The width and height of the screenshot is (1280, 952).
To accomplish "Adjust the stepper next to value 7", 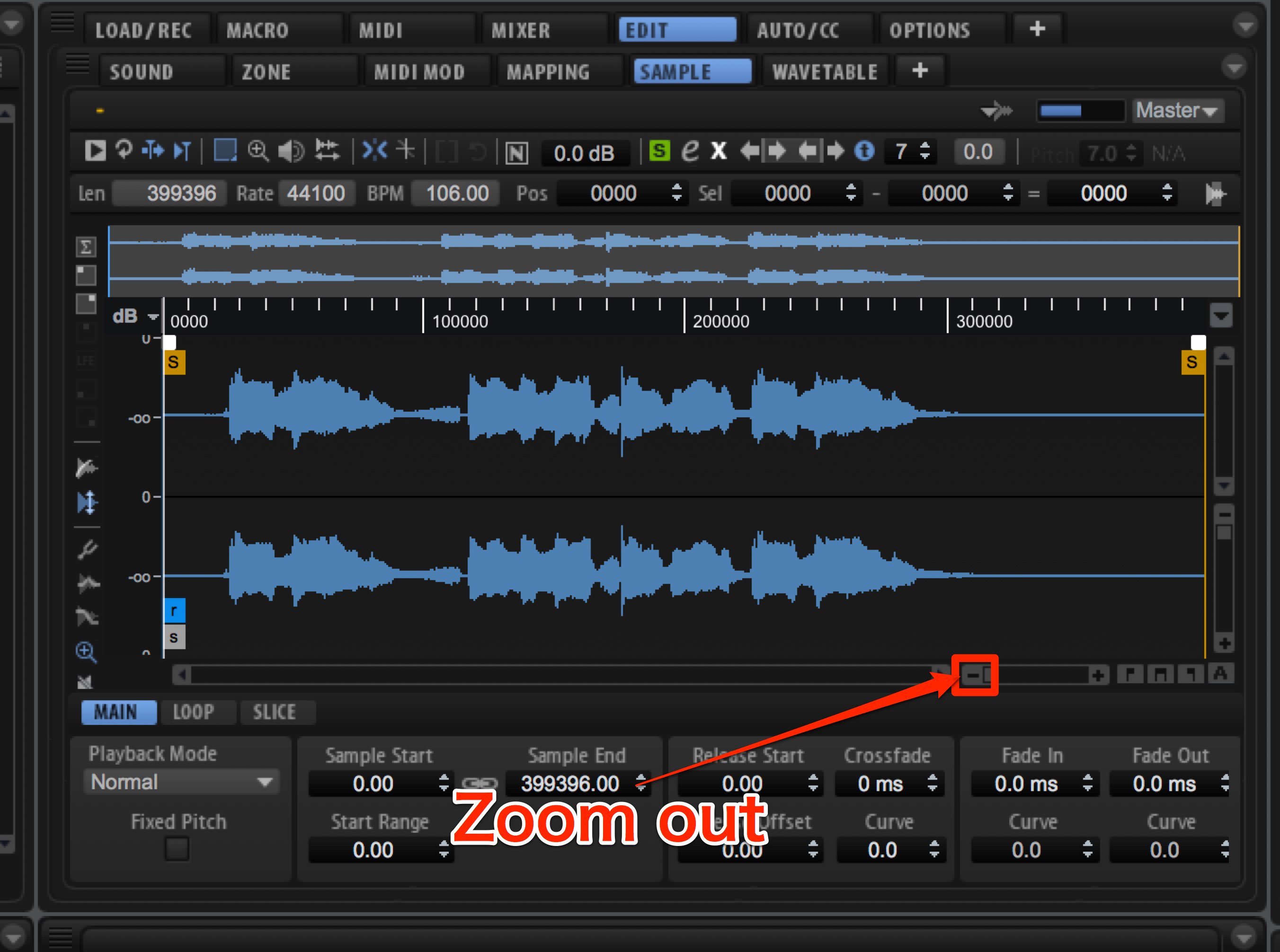I will click(924, 151).
